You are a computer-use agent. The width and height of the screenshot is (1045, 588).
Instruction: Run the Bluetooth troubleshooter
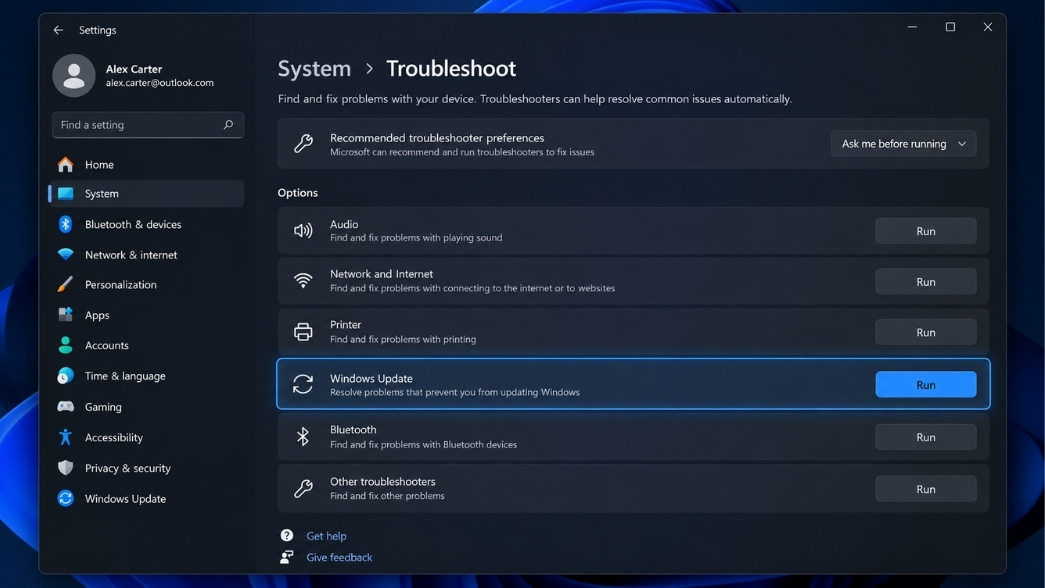tap(926, 437)
